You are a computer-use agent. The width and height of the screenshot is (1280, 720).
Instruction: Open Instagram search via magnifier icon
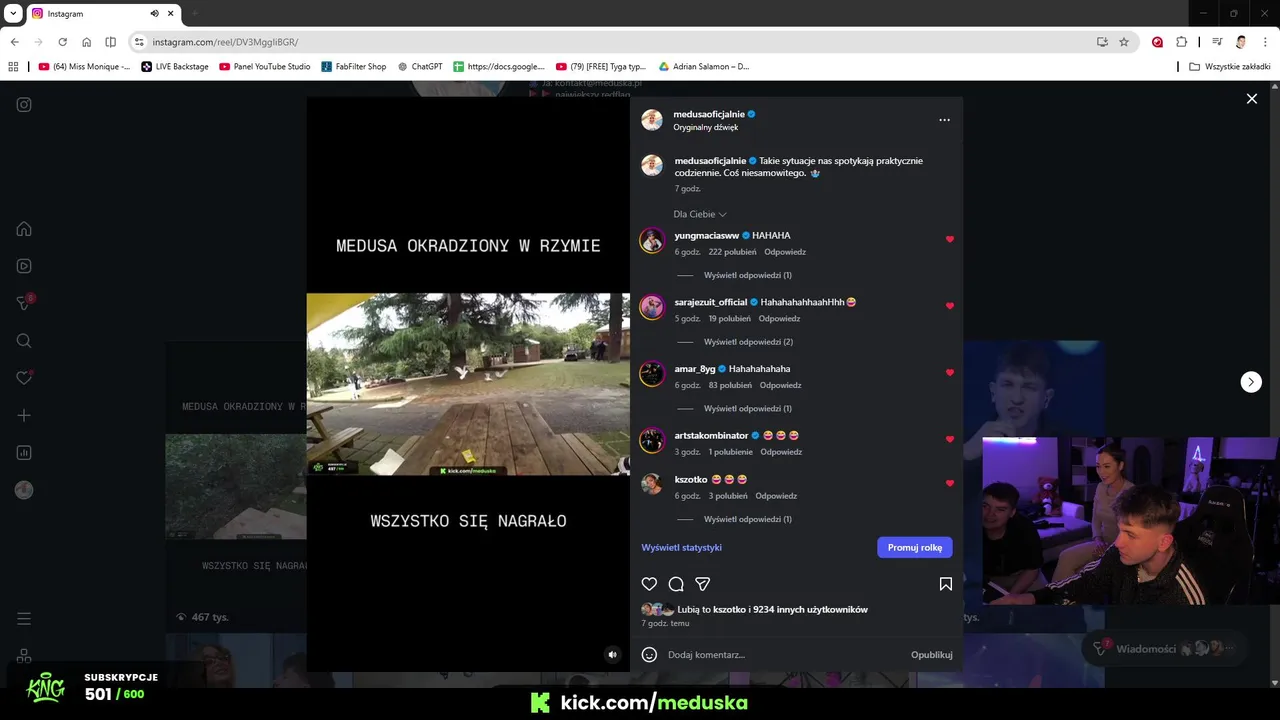click(x=24, y=341)
